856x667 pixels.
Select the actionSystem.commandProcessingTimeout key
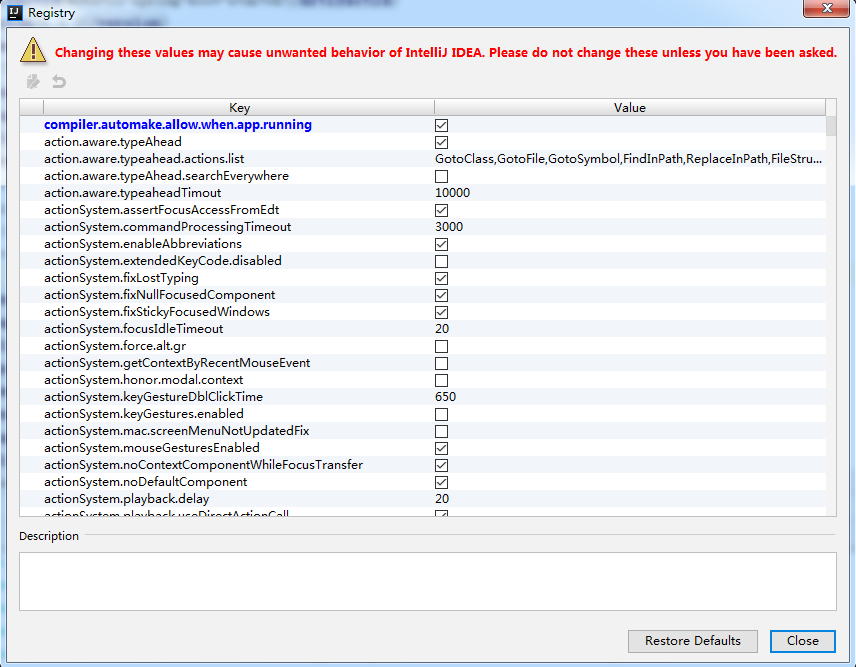pyautogui.click(x=167, y=227)
